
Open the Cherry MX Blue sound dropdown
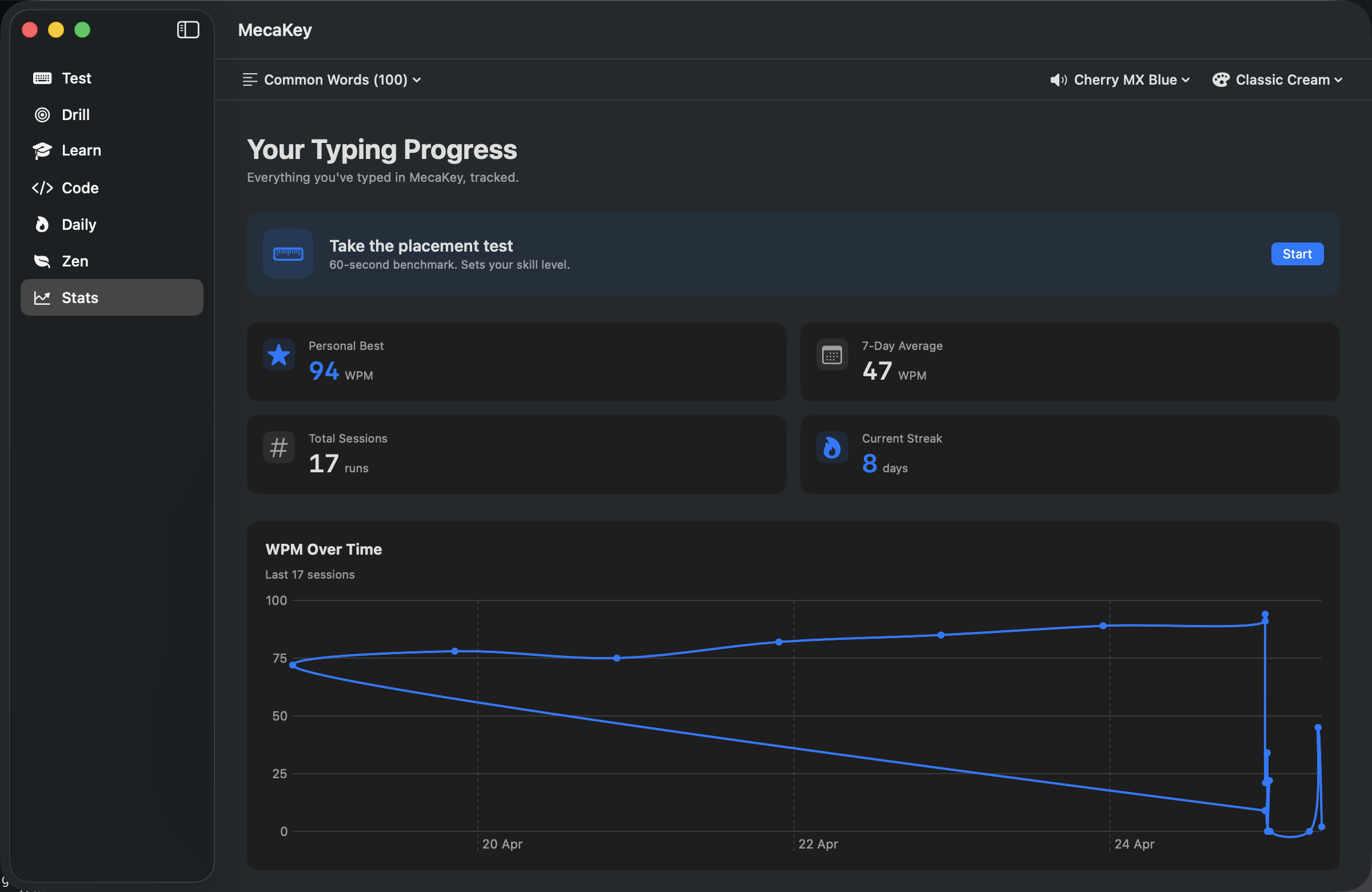click(x=1119, y=79)
